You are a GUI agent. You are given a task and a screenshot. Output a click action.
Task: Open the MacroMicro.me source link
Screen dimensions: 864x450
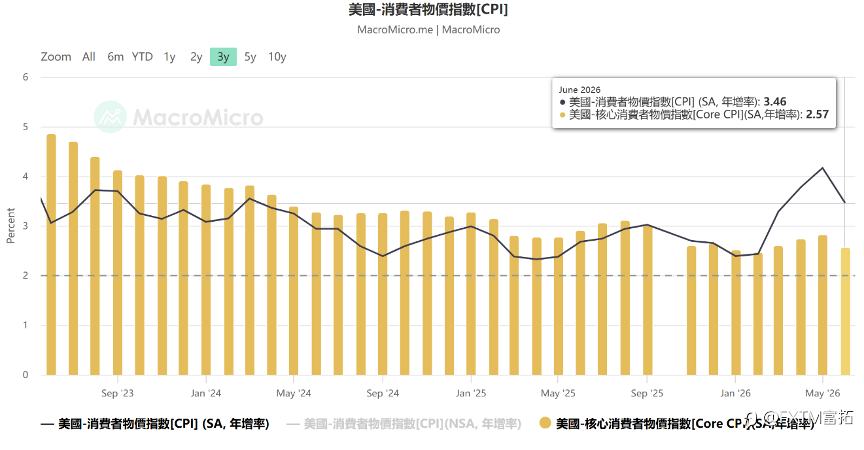click(x=395, y=30)
